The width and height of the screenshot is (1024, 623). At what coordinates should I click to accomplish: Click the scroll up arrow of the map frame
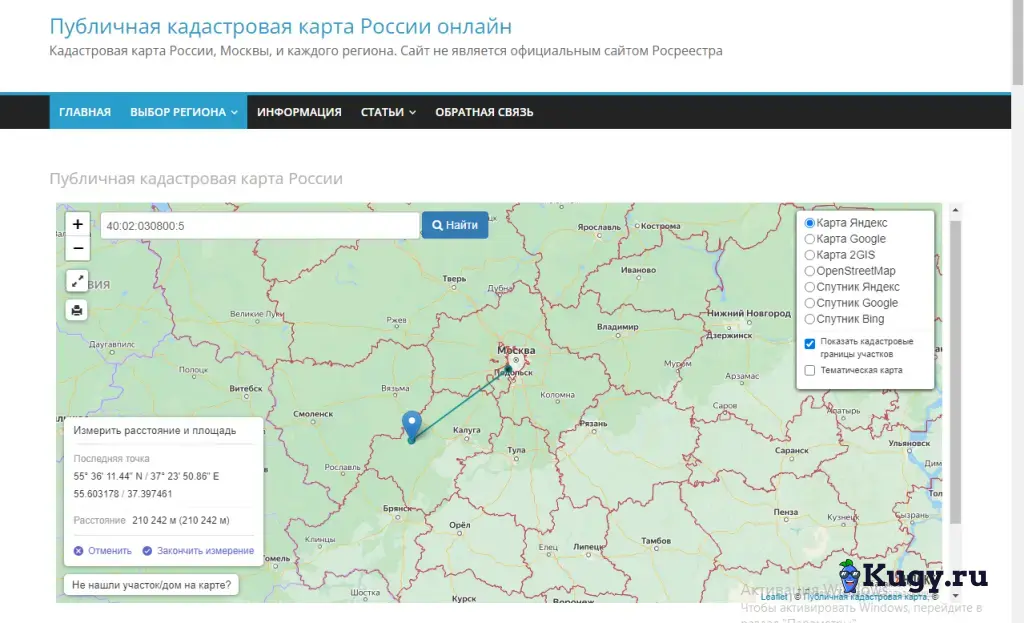pyautogui.click(x=955, y=210)
